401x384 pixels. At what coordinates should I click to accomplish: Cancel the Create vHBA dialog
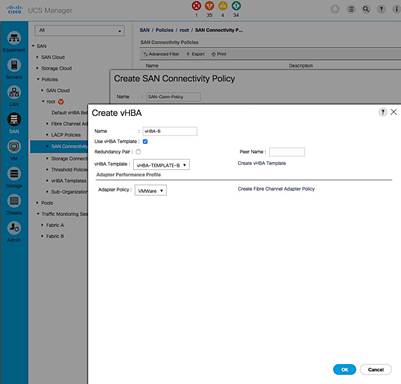point(376,369)
